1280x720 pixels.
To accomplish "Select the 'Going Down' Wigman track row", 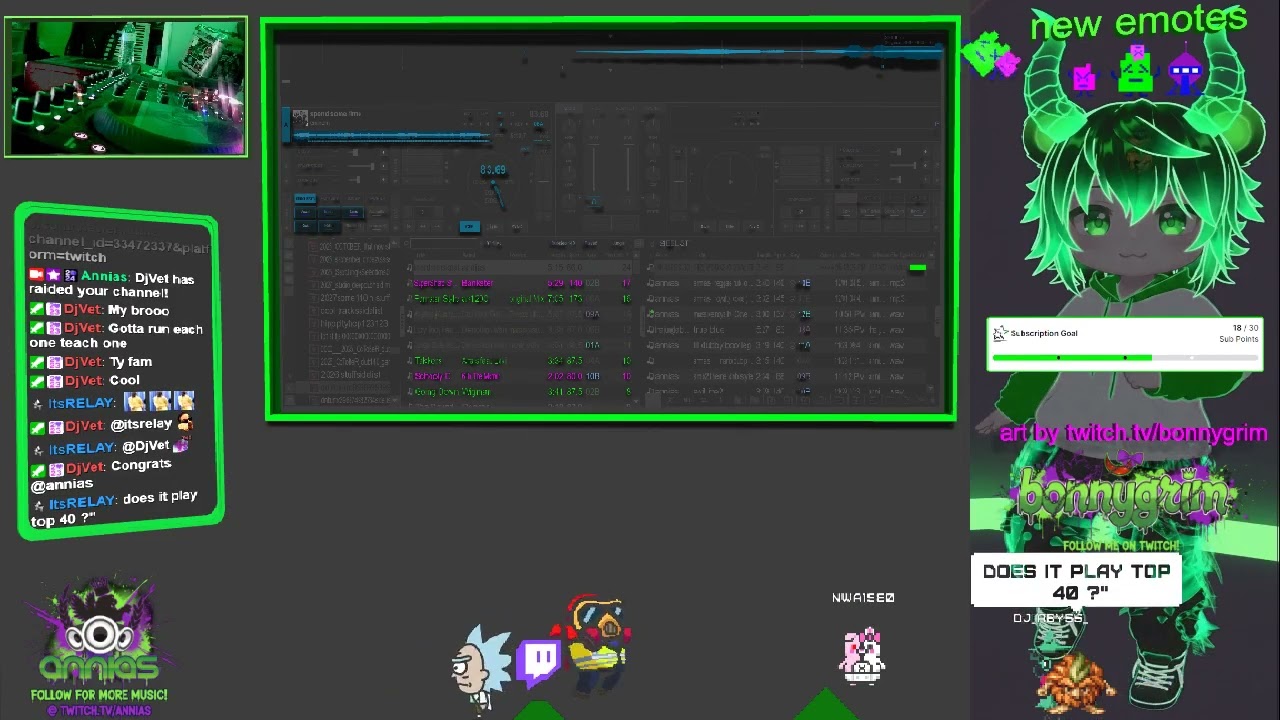I will coord(518,392).
